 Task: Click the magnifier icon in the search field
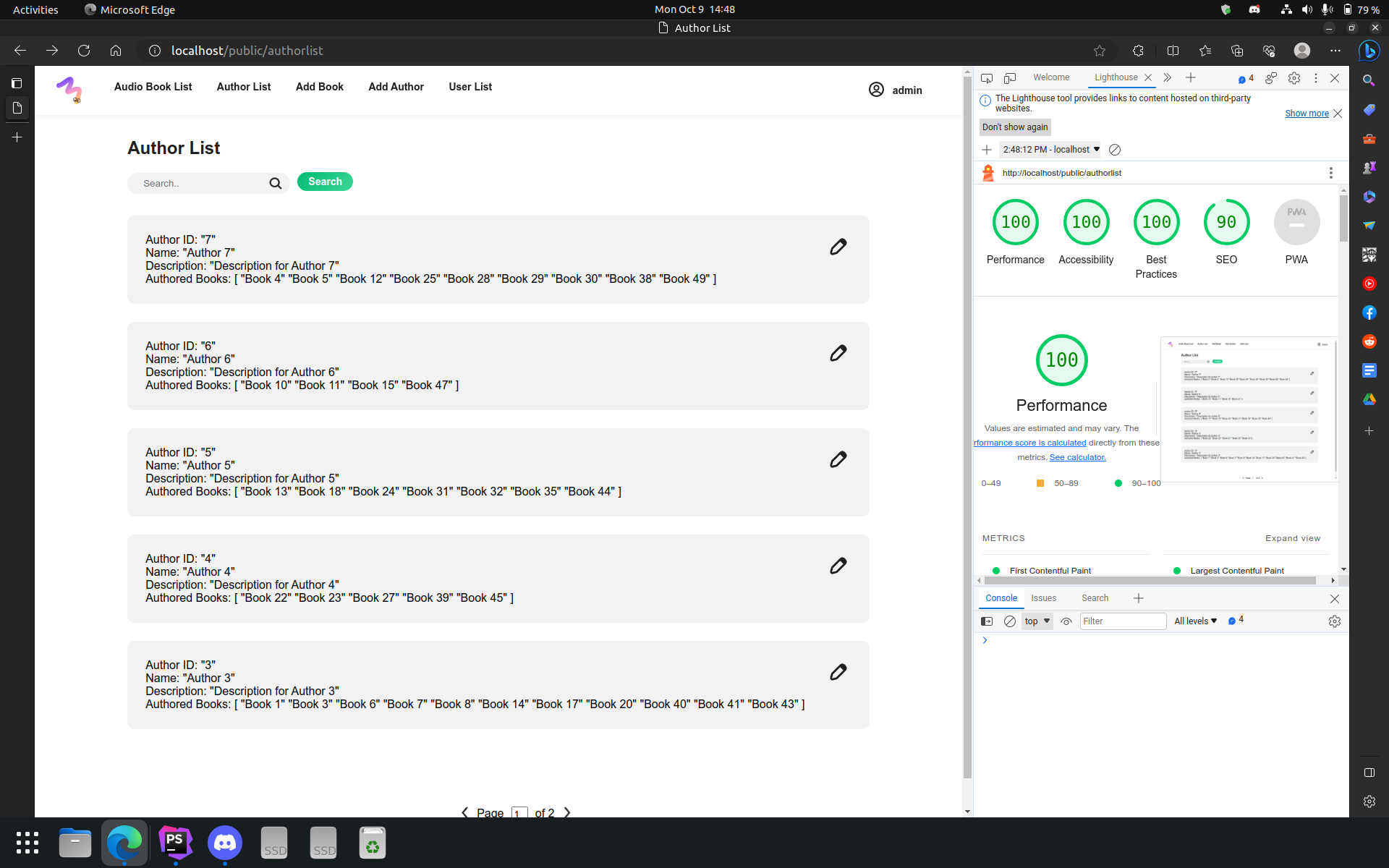point(275,184)
